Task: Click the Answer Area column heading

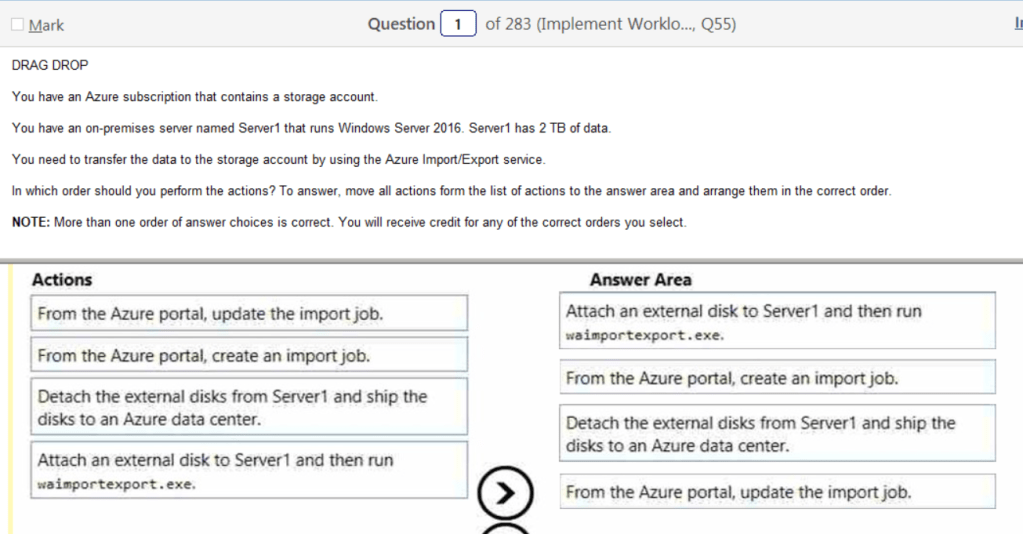Action: [x=640, y=280]
